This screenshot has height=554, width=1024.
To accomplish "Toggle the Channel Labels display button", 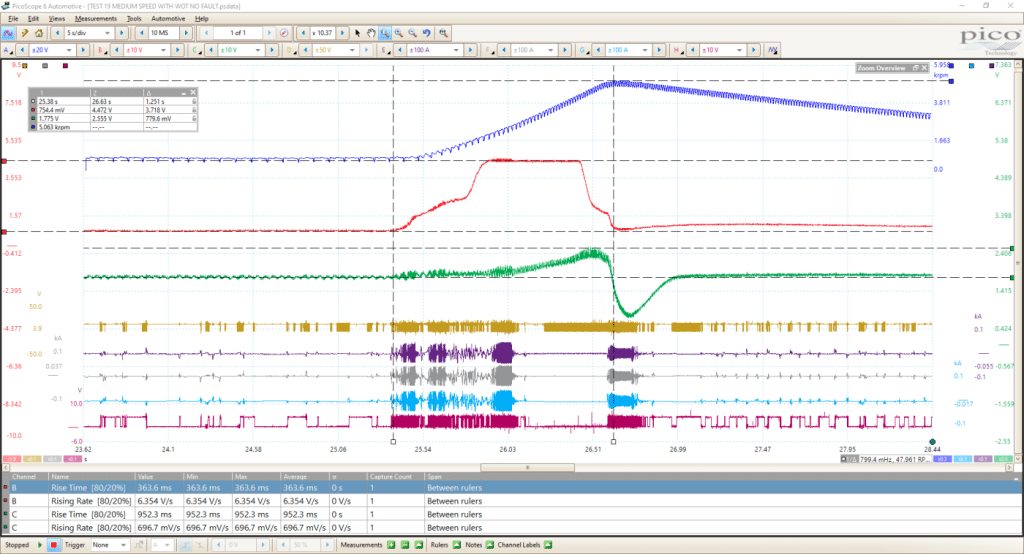I will [x=548, y=545].
